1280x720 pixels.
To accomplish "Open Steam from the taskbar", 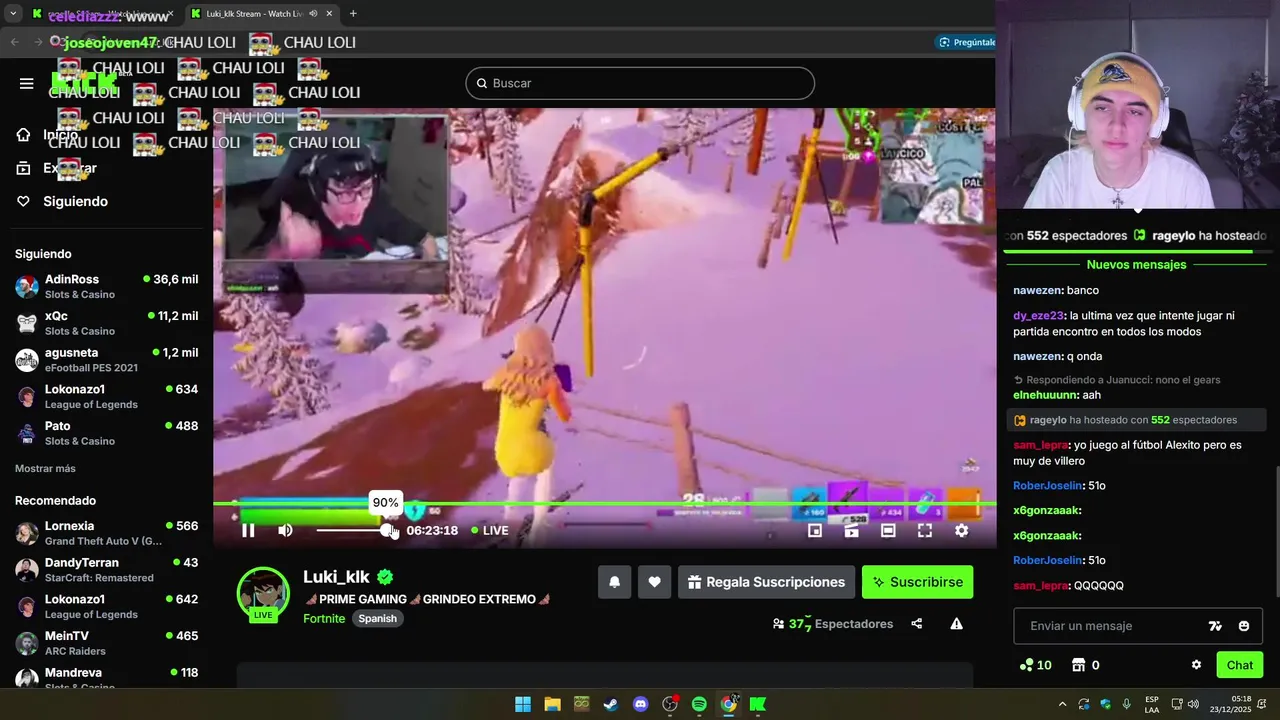I will pyautogui.click(x=610, y=704).
